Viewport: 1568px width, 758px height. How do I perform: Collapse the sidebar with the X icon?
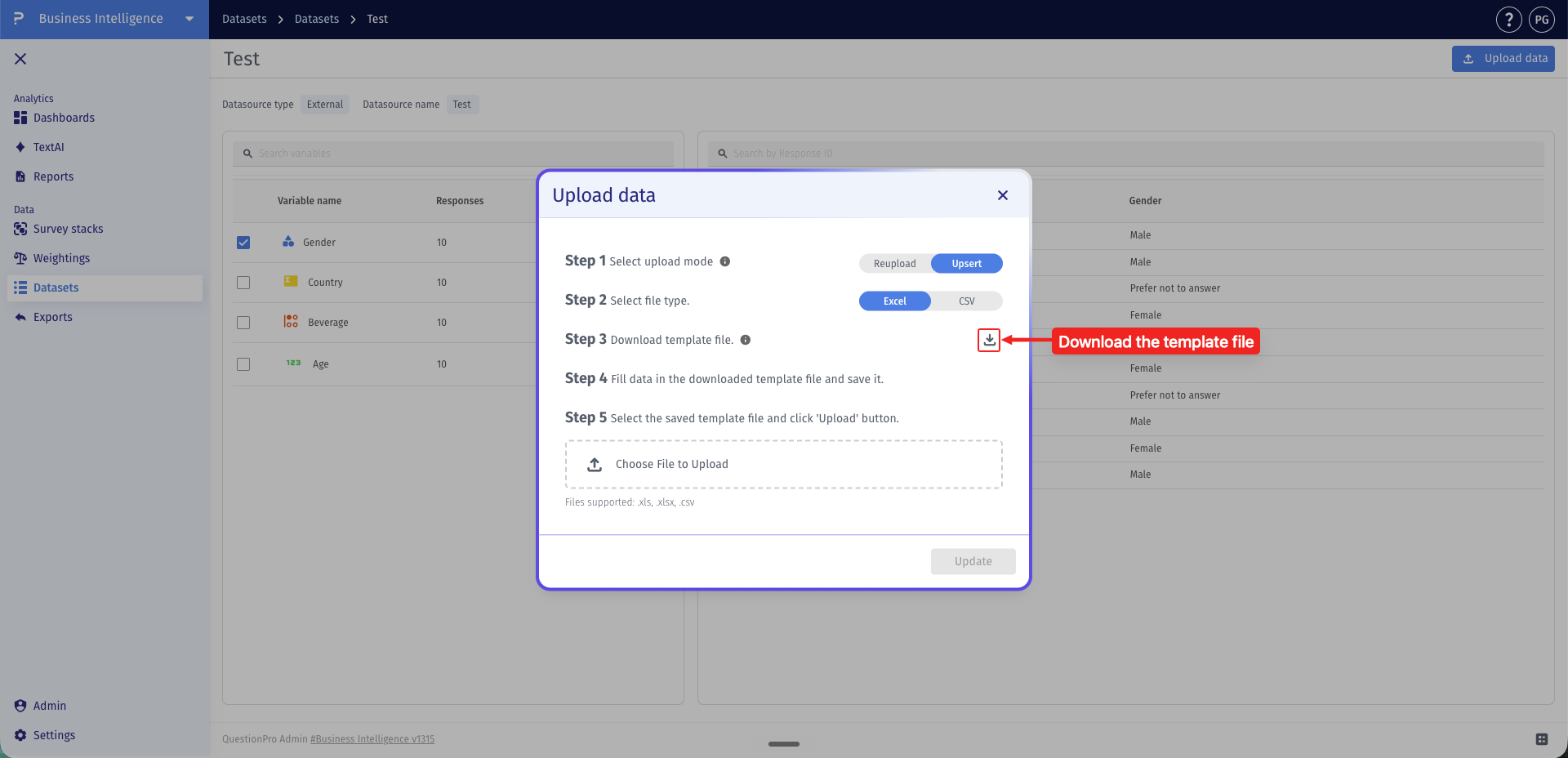(x=20, y=59)
